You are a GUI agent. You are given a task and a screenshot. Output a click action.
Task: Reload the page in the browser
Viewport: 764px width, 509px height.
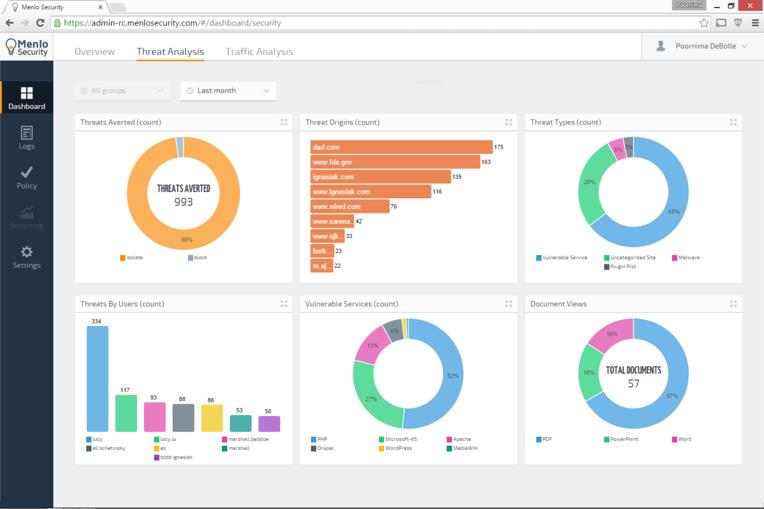[40, 22]
